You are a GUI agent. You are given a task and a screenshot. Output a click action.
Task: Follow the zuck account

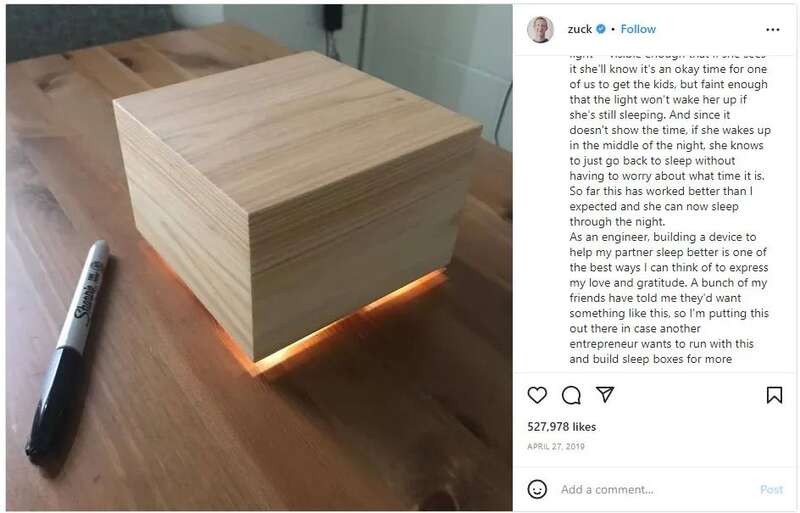(x=638, y=29)
